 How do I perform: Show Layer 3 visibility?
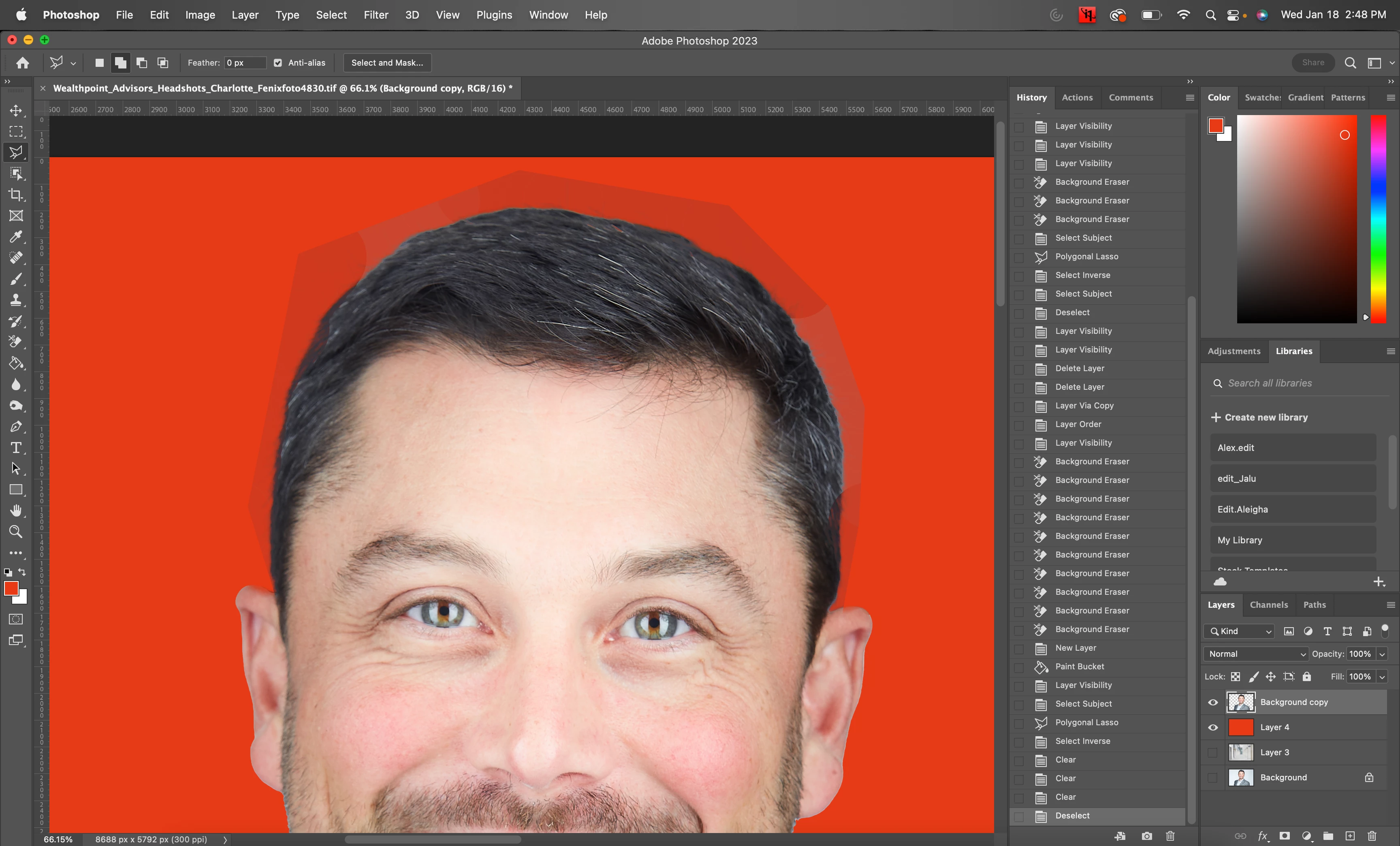1213,752
